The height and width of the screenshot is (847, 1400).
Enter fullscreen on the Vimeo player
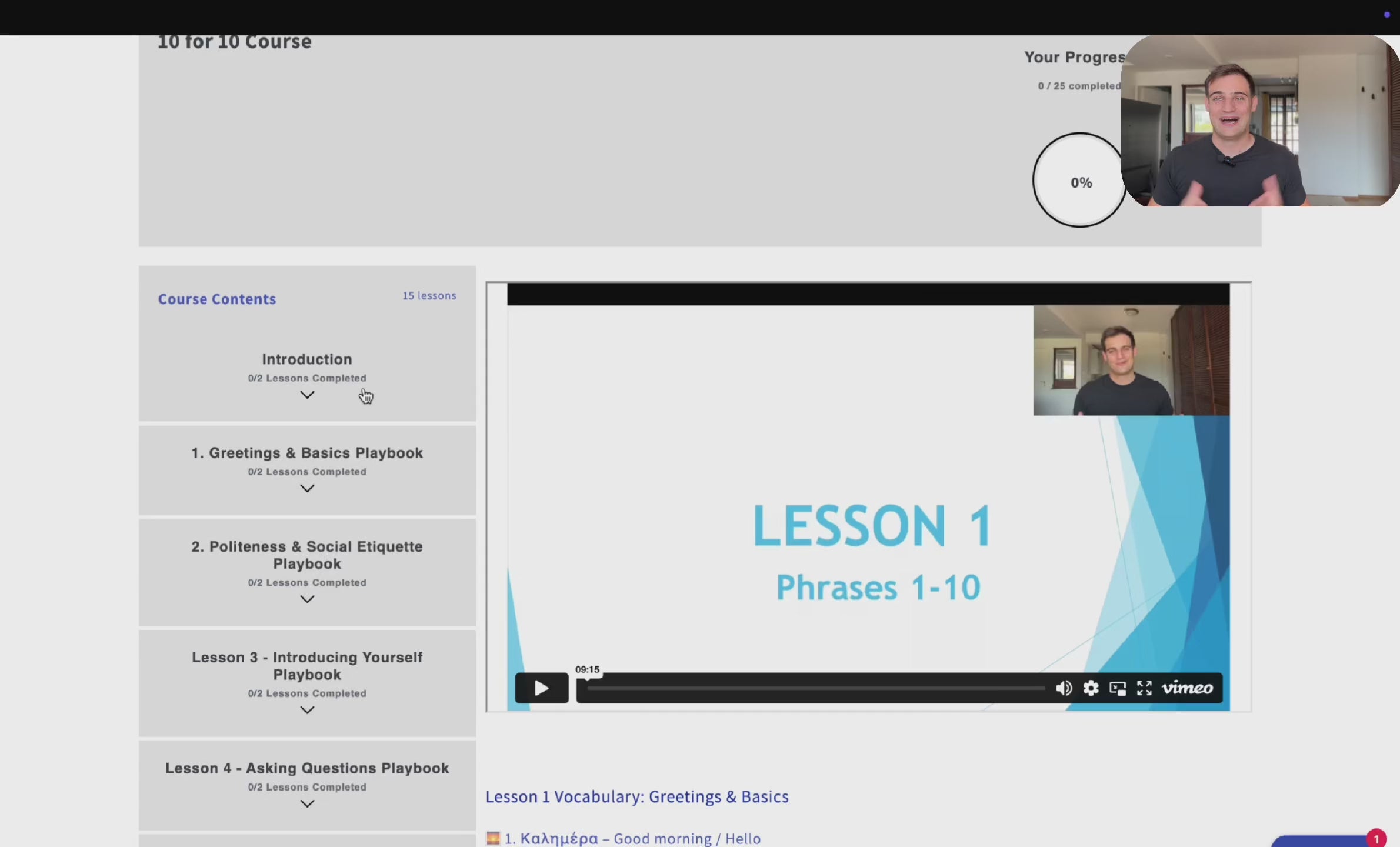1144,688
